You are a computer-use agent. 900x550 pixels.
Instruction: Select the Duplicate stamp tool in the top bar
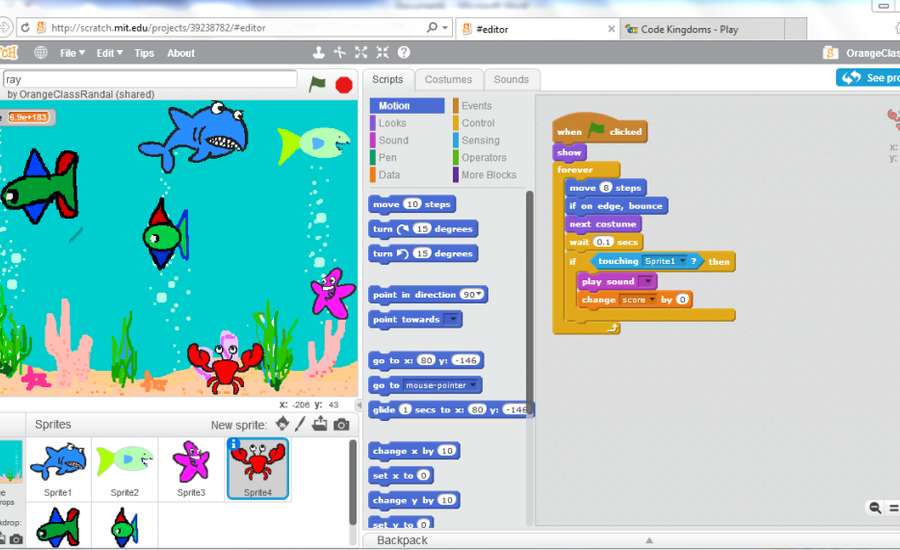(x=319, y=53)
